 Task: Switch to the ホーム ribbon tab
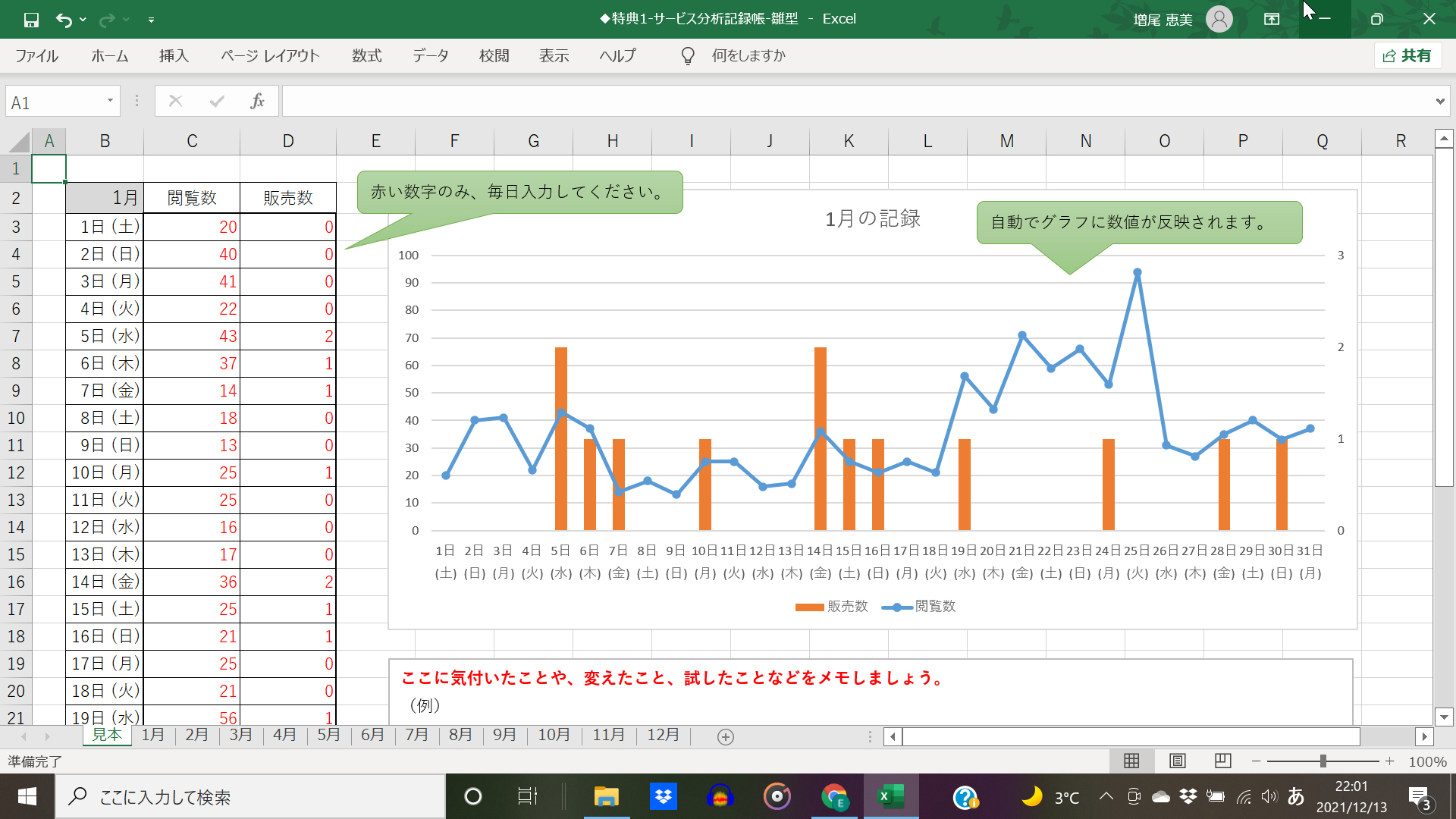coord(110,55)
